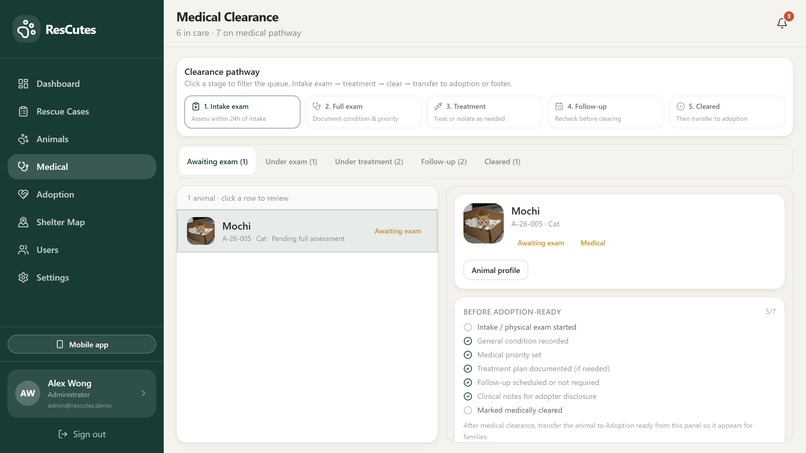Click the Animals paw icon in sidebar
The height and width of the screenshot is (453, 806).
pyautogui.click(x=23, y=139)
